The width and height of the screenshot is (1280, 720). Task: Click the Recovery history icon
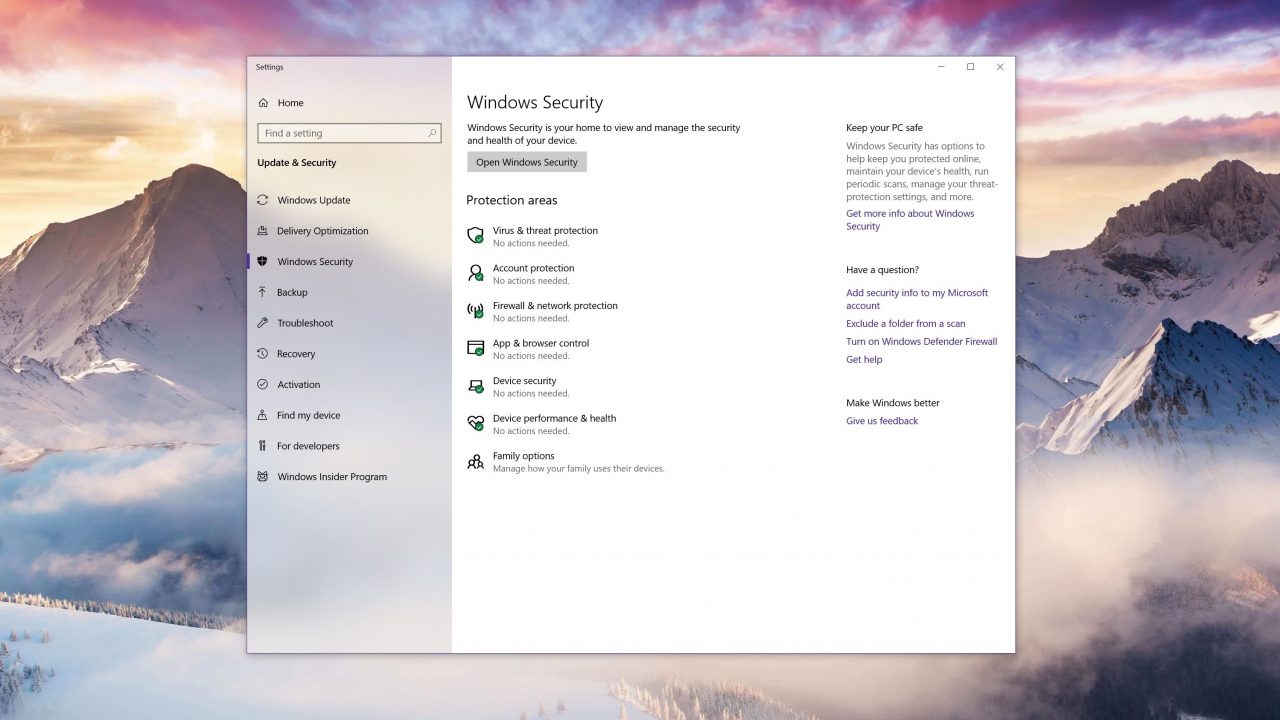tap(263, 354)
